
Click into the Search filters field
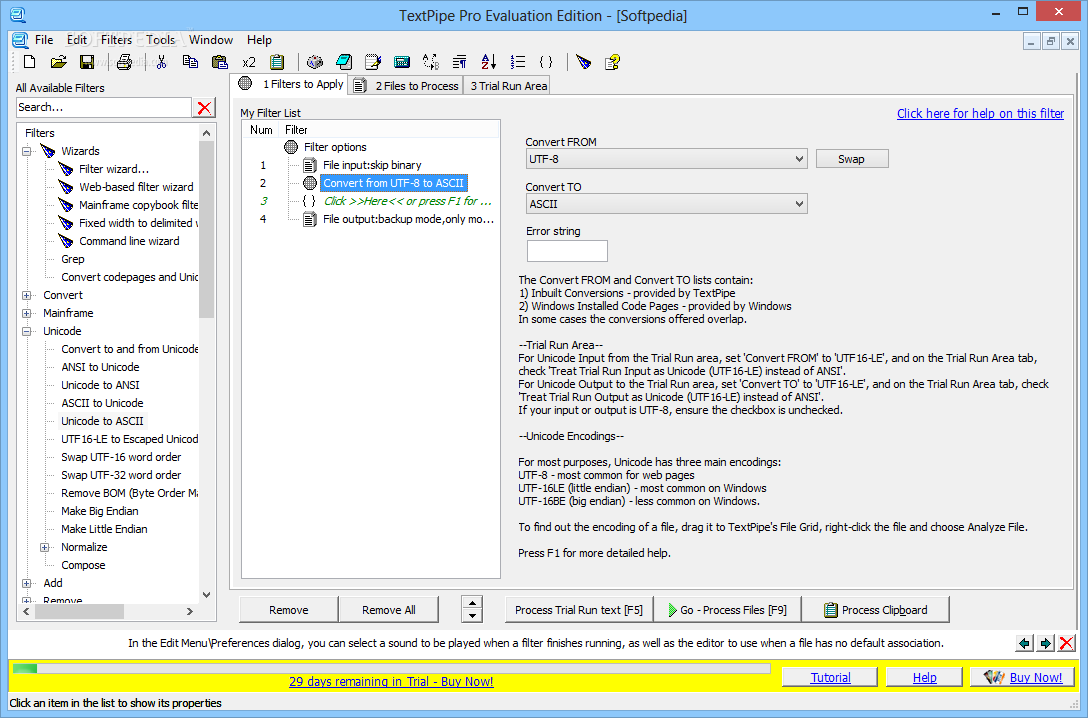click(x=103, y=108)
